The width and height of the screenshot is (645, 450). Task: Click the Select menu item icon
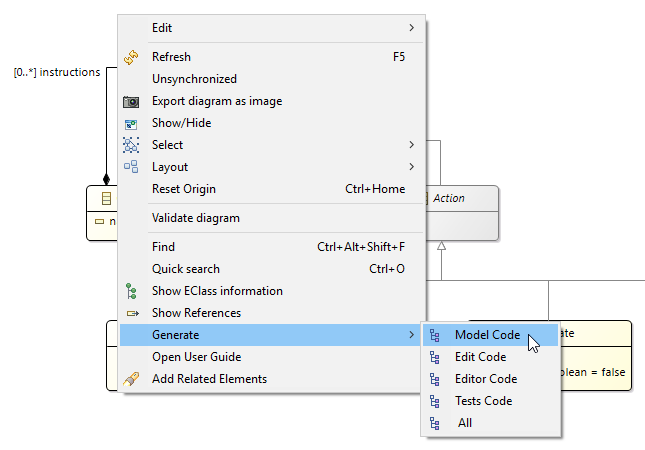coord(131,145)
